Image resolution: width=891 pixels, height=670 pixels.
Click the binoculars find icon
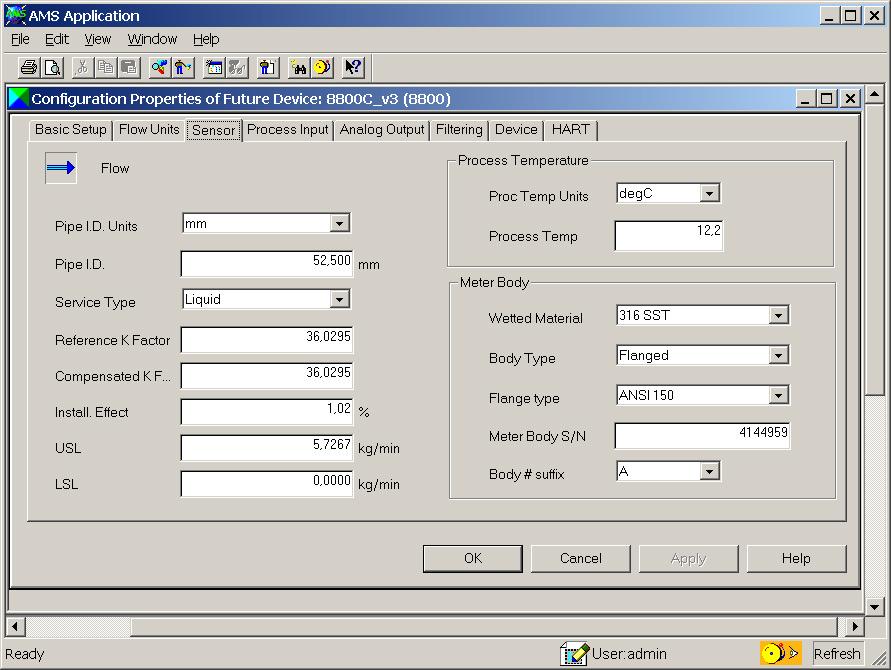coord(298,68)
